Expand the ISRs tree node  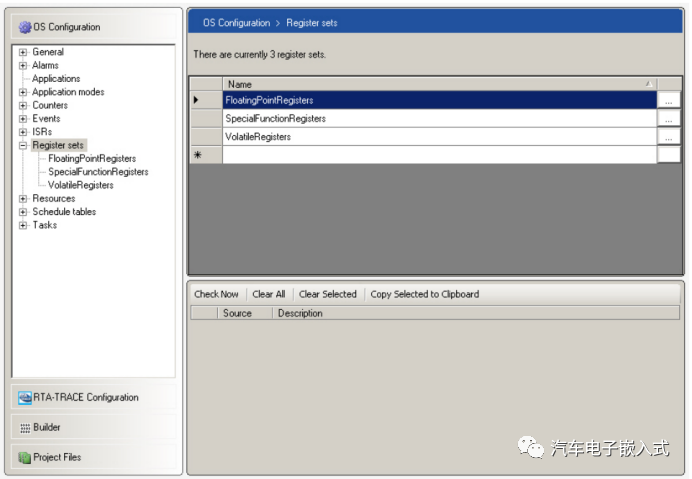coord(23,132)
